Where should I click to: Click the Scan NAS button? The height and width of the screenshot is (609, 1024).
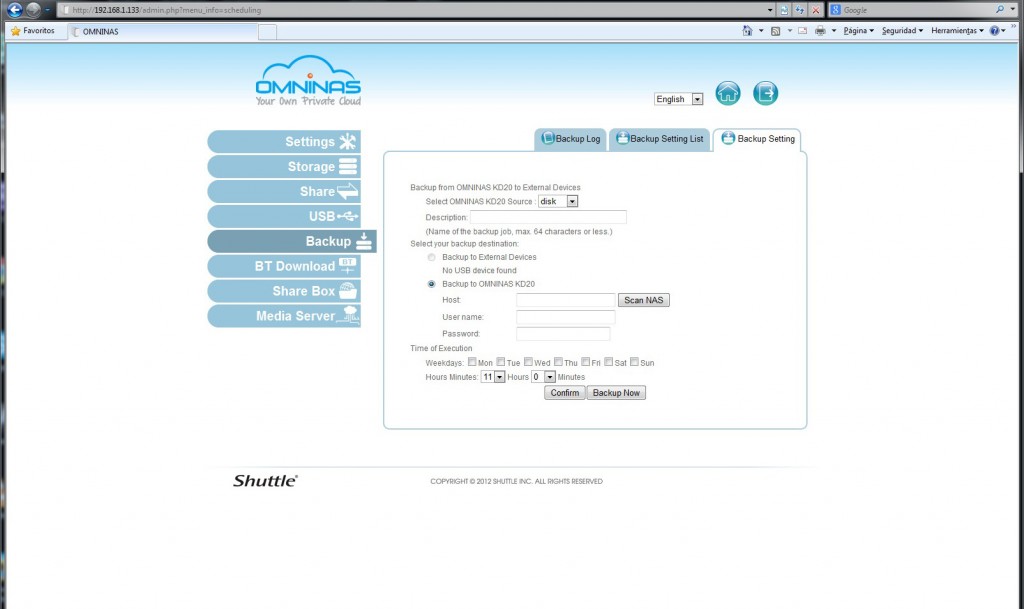point(643,300)
